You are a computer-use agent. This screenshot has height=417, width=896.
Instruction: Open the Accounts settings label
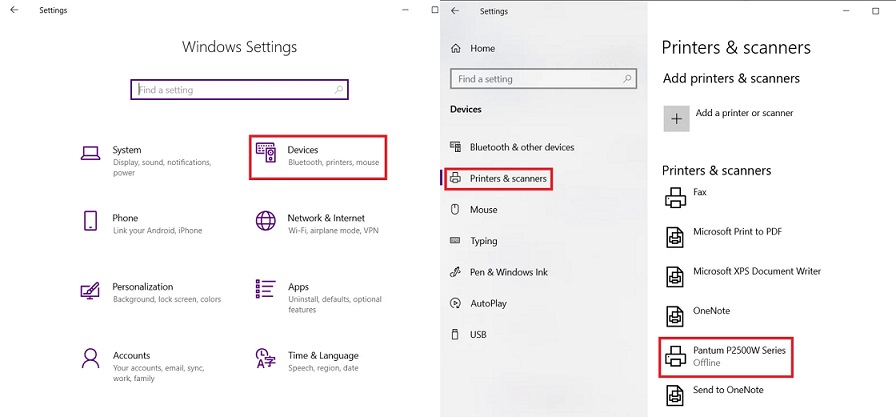[x=131, y=355]
